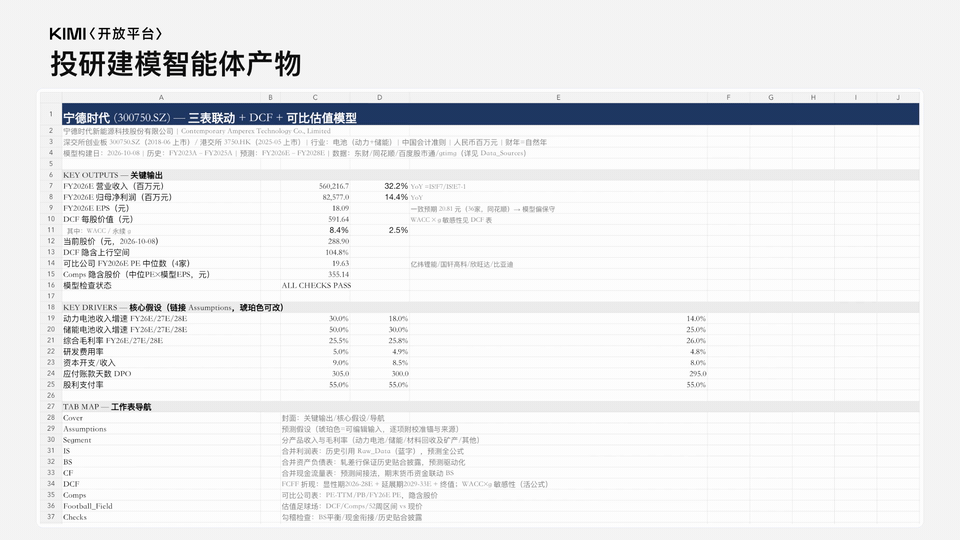Click current share price 288.90
This screenshot has height=540, width=960.
click(x=339, y=241)
